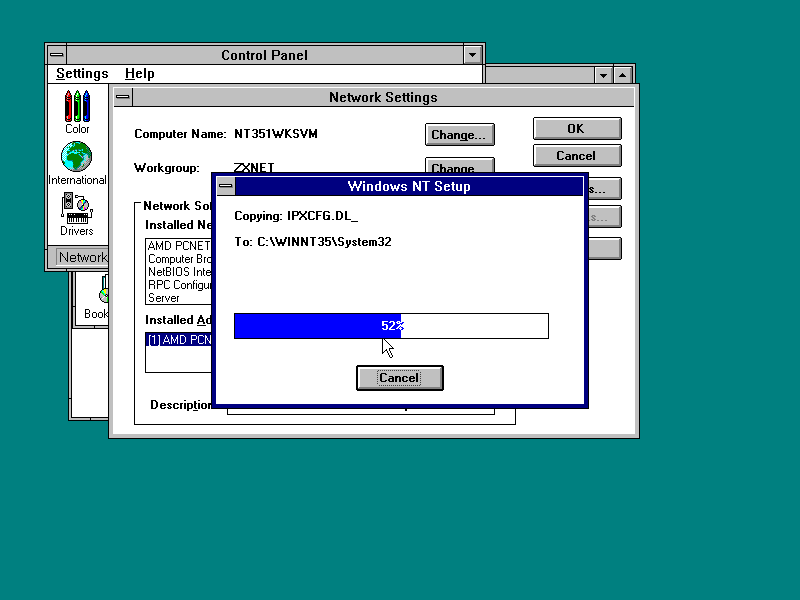Click Cancel in Network Settings window
Screen dimensions: 800x600
click(577, 156)
